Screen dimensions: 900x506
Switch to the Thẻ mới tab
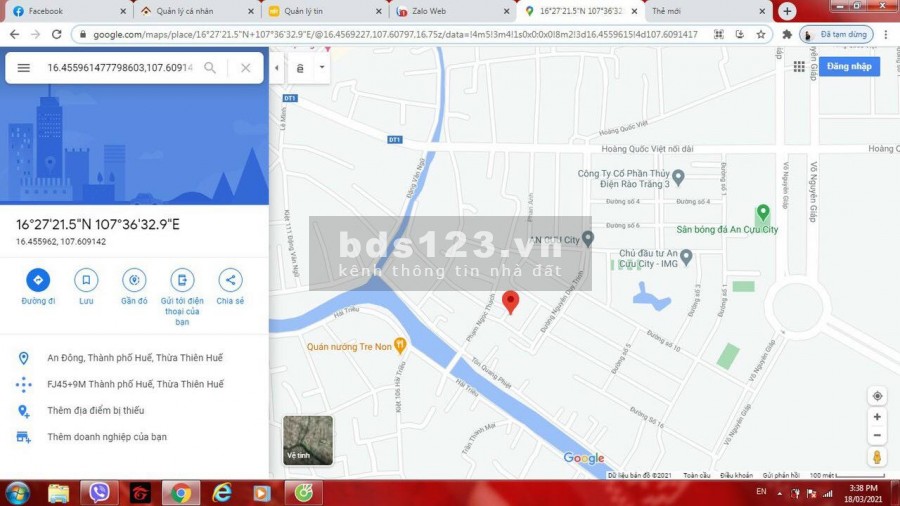[708, 11]
